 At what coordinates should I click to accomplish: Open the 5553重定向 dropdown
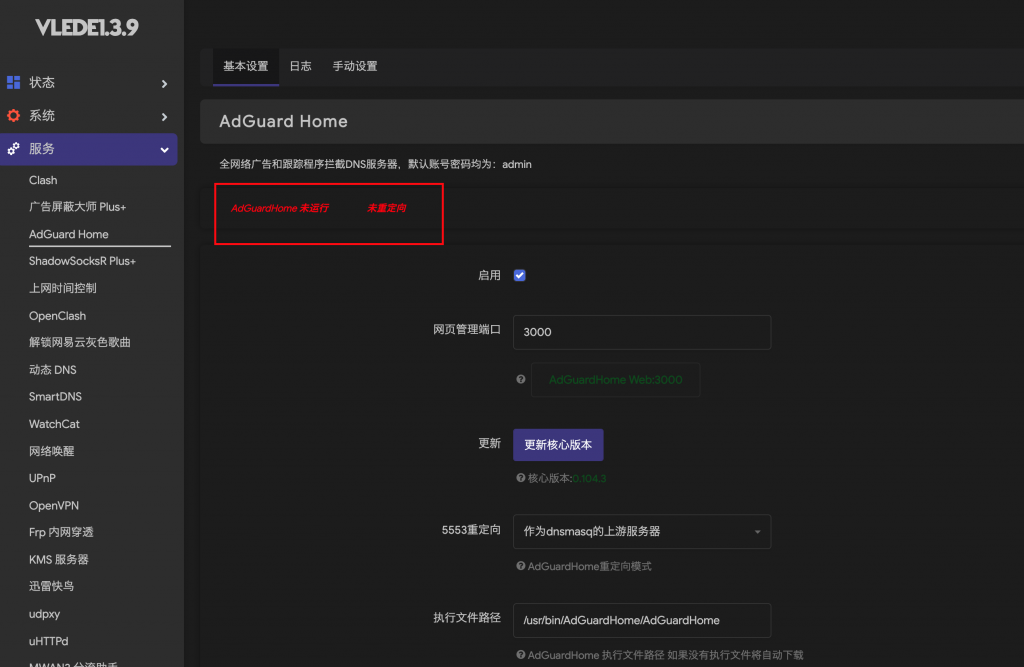[642, 532]
